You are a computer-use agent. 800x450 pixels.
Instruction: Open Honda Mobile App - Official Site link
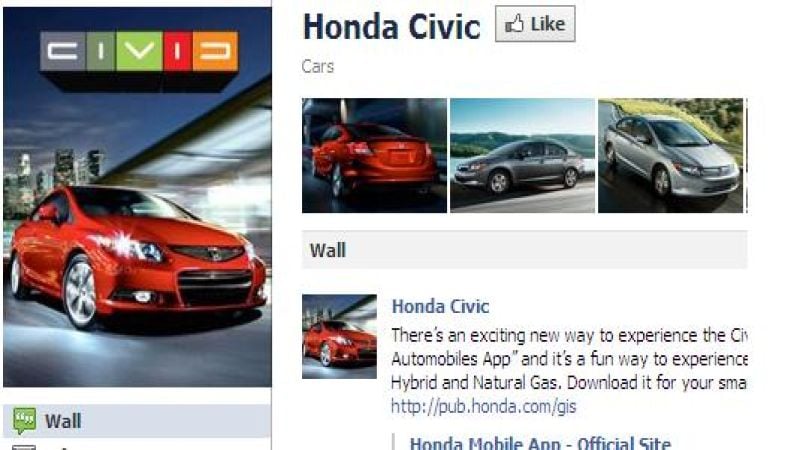pyautogui.click(x=540, y=442)
